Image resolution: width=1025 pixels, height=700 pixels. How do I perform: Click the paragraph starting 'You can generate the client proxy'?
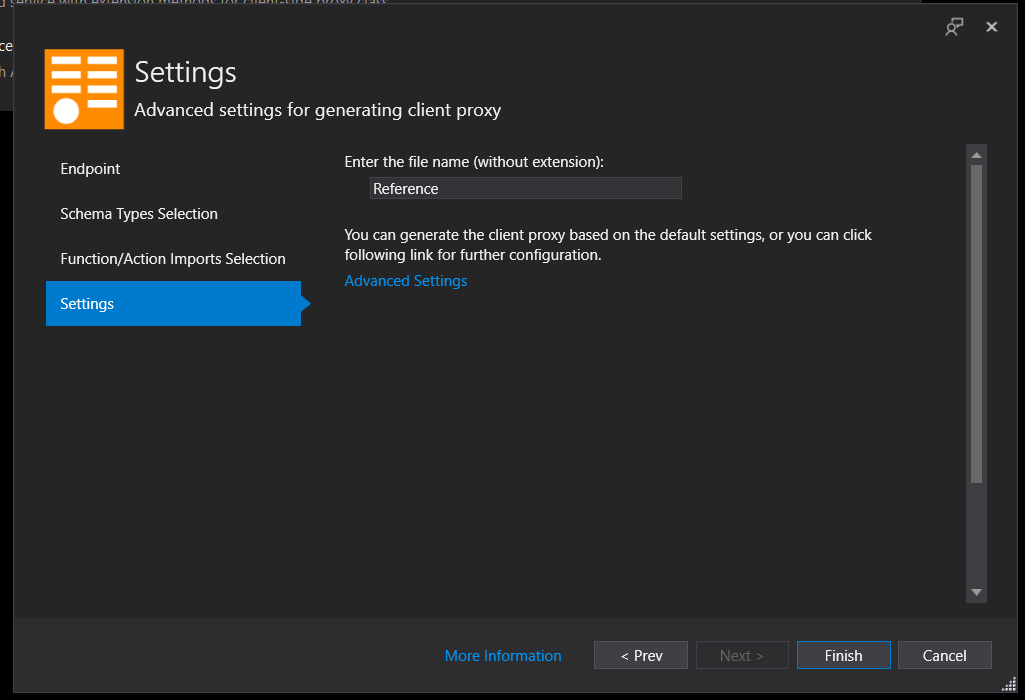(608, 244)
